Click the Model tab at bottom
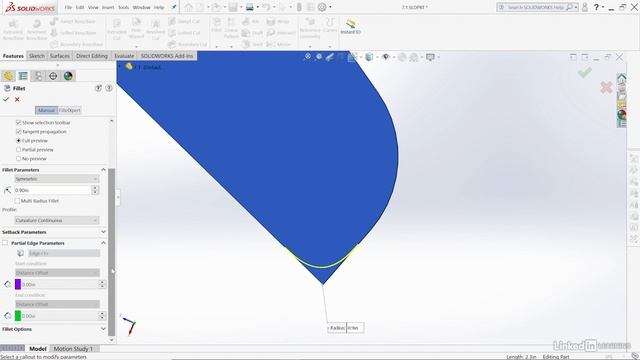The image size is (640, 360). tap(38, 349)
